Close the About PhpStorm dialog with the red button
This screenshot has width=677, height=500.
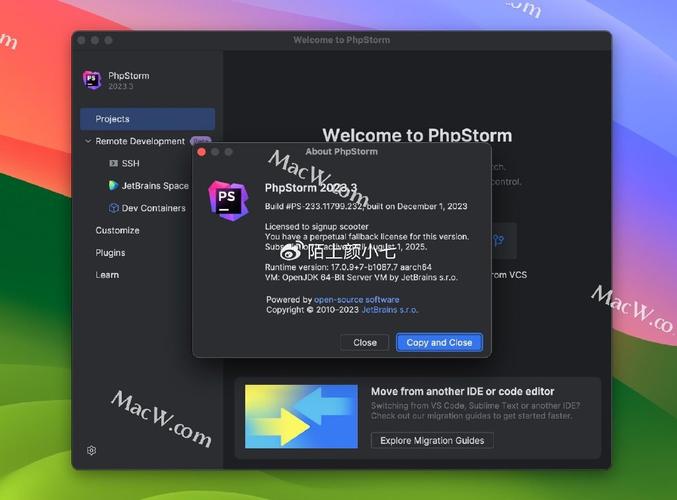pyautogui.click(x=202, y=152)
